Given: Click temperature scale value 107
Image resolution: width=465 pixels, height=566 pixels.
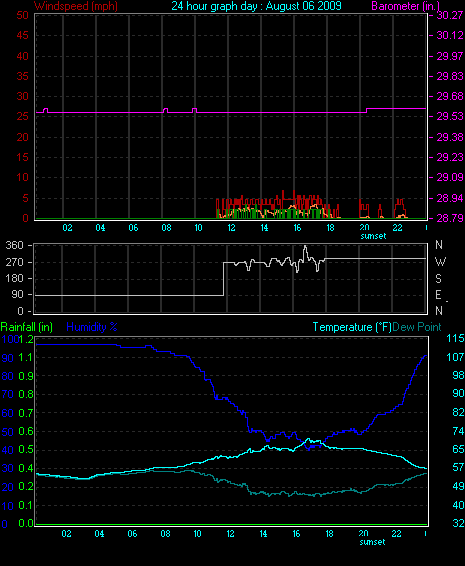Looking at the screenshot, I should tap(455, 357).
